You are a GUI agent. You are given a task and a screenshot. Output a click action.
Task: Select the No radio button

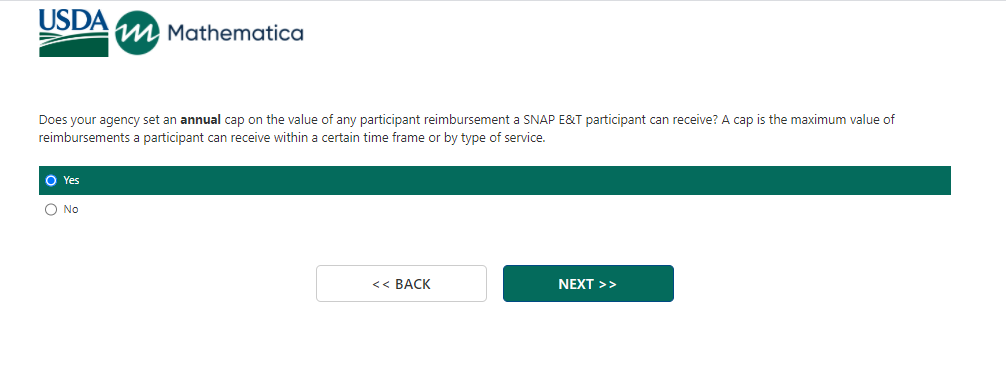[51, 210]
